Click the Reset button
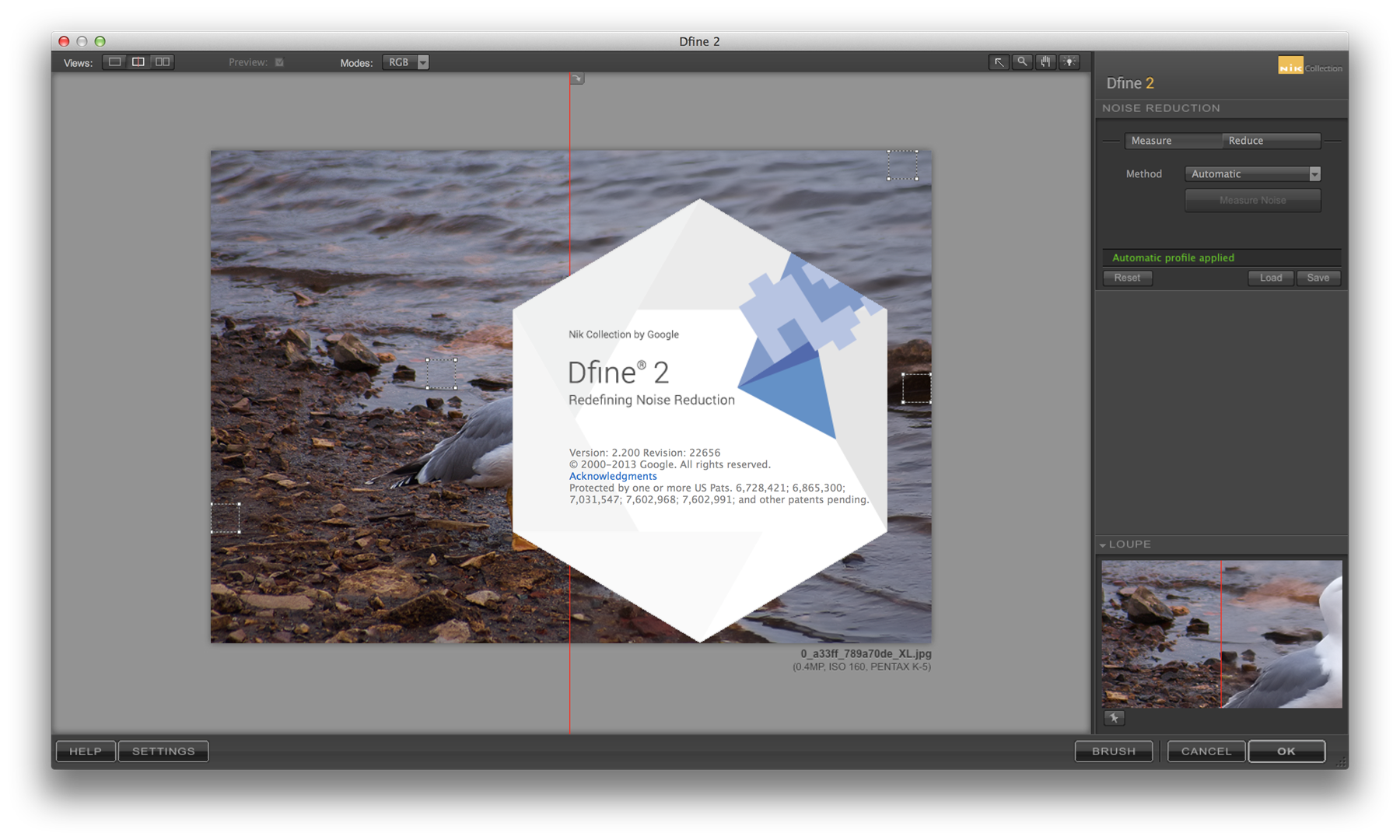This screenshot has height=840, width=1400. [x=1127, y=278]
